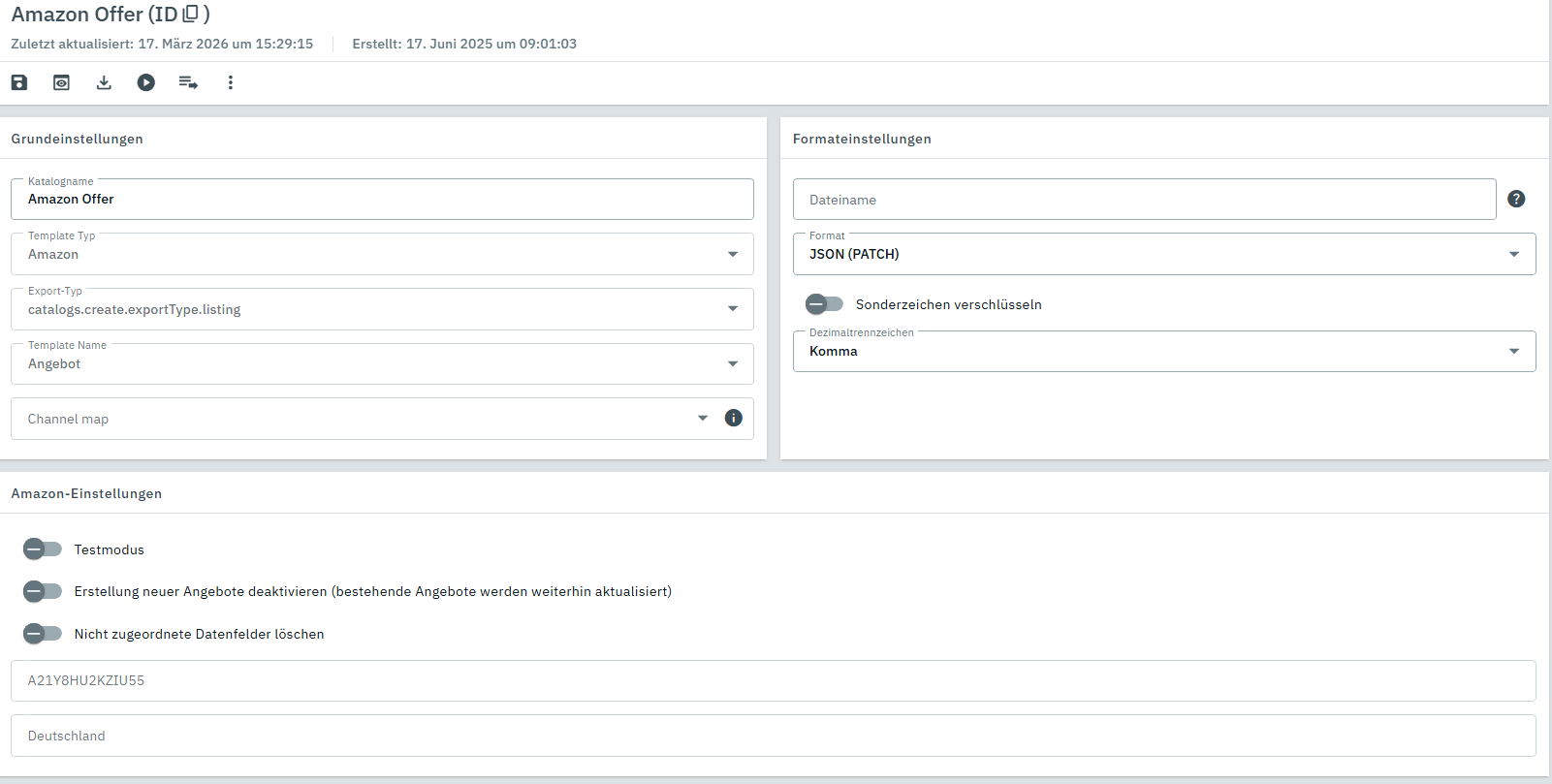The width and height of the screenshot is (1552, 784).
Task: Click the Dateiname help question mark
Action: pos(1516,199)
